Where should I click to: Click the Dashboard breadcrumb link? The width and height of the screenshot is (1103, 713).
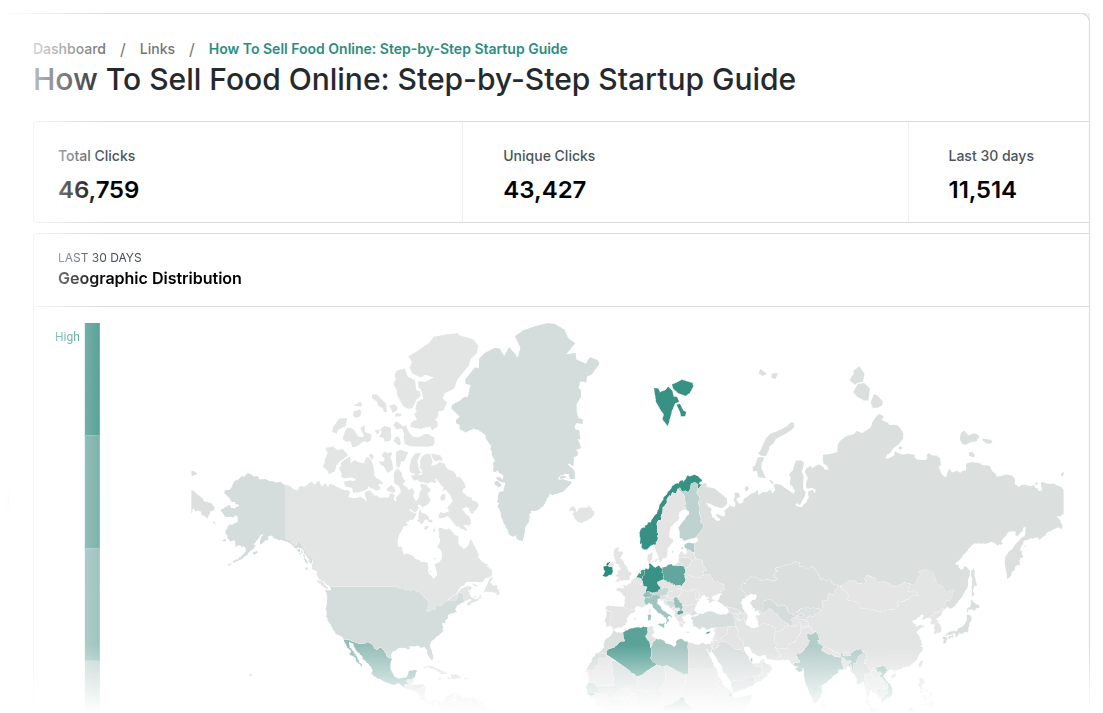pos(69,49)
